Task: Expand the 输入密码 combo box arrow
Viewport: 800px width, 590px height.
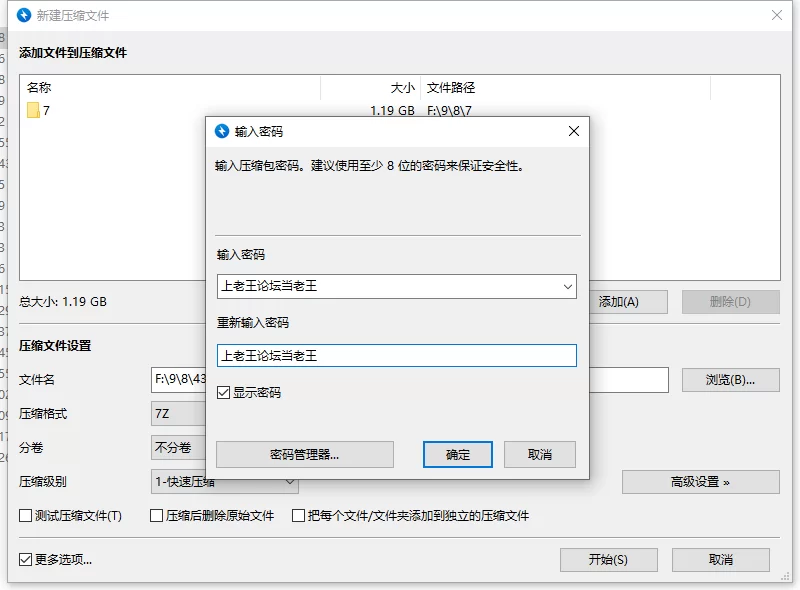Action: (567, 286)
